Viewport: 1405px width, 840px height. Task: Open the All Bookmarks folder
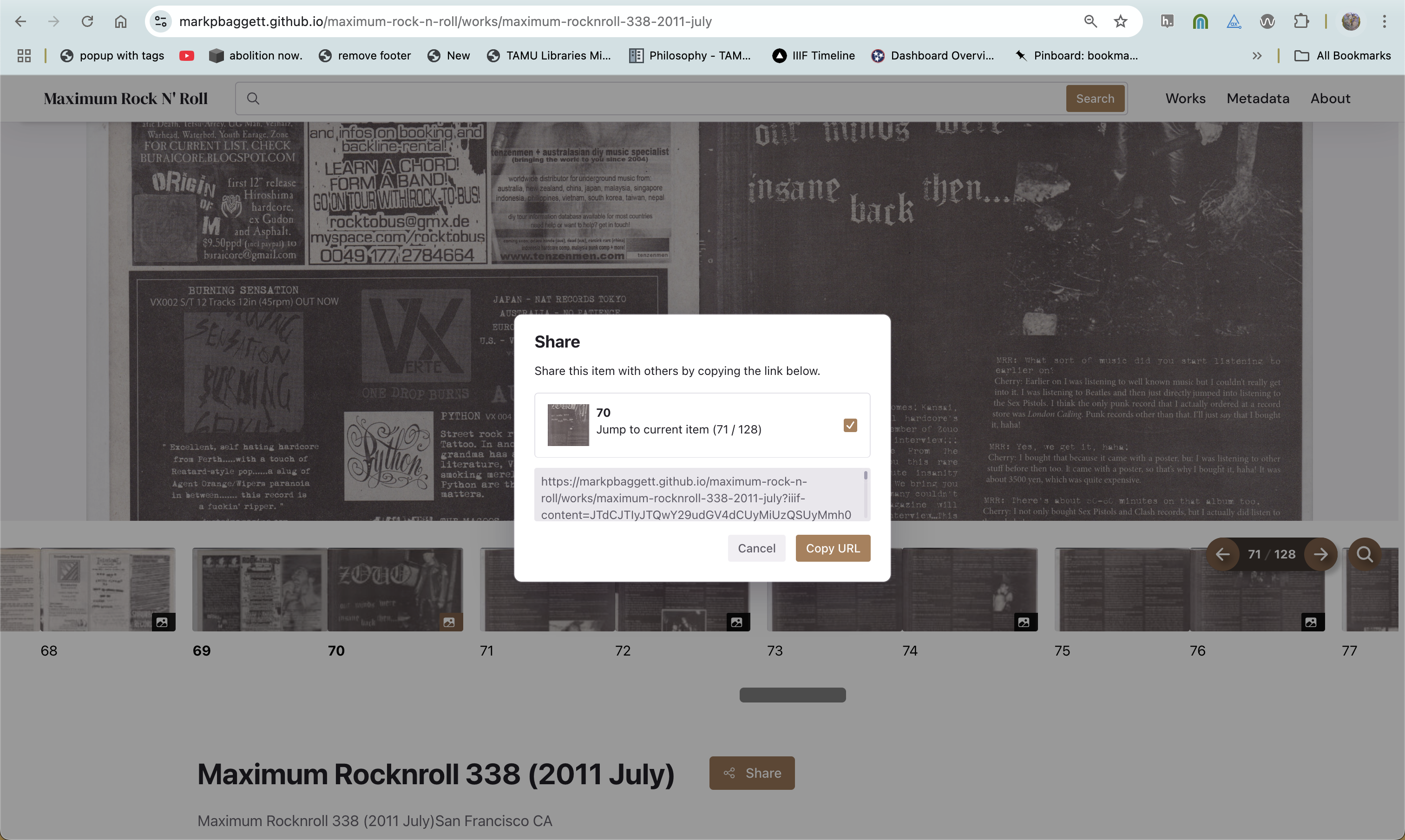tap(1342, 55)
